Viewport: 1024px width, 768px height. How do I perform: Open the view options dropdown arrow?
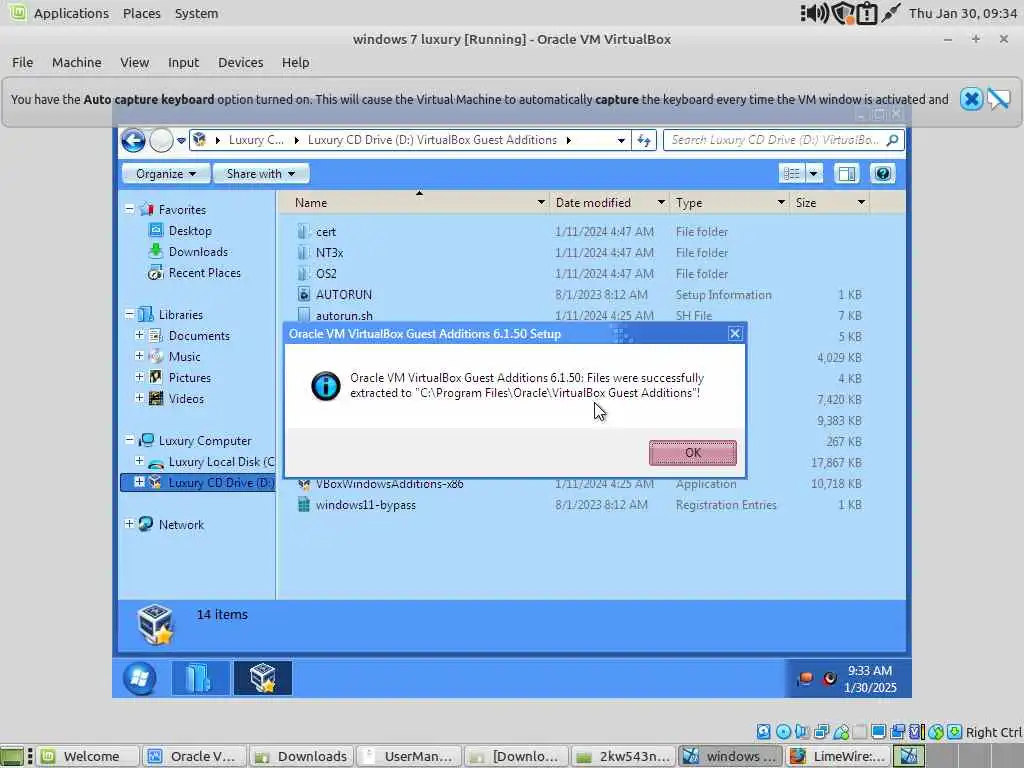point(814,174)
